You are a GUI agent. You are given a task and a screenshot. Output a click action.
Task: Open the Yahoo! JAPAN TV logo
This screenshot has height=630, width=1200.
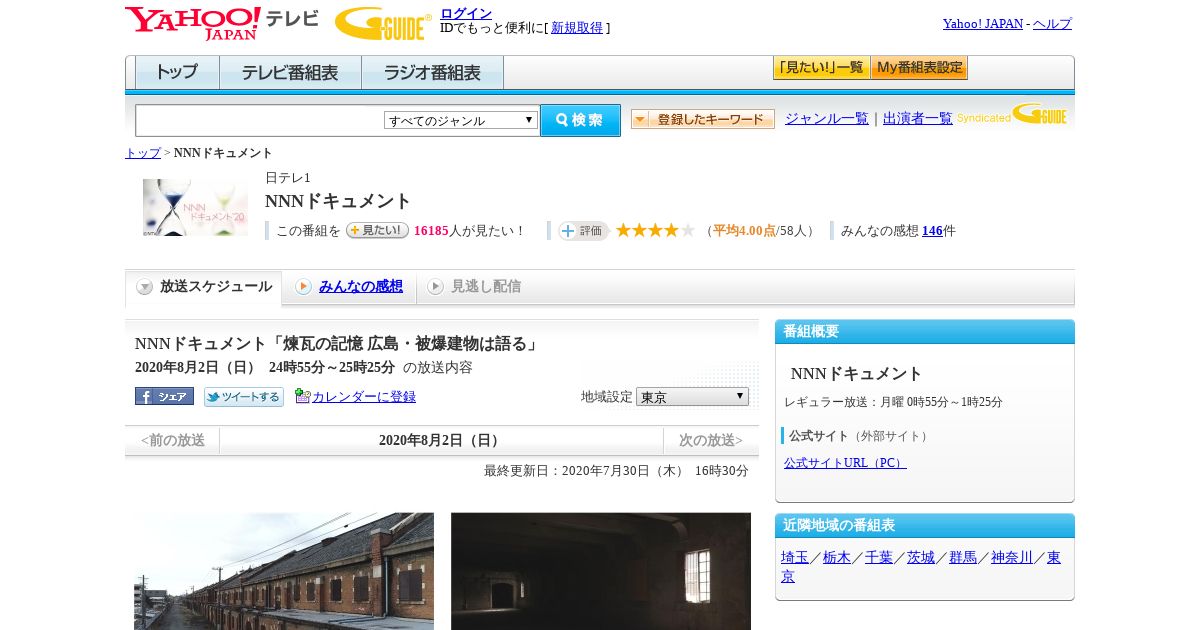click(x=222, y=23)
